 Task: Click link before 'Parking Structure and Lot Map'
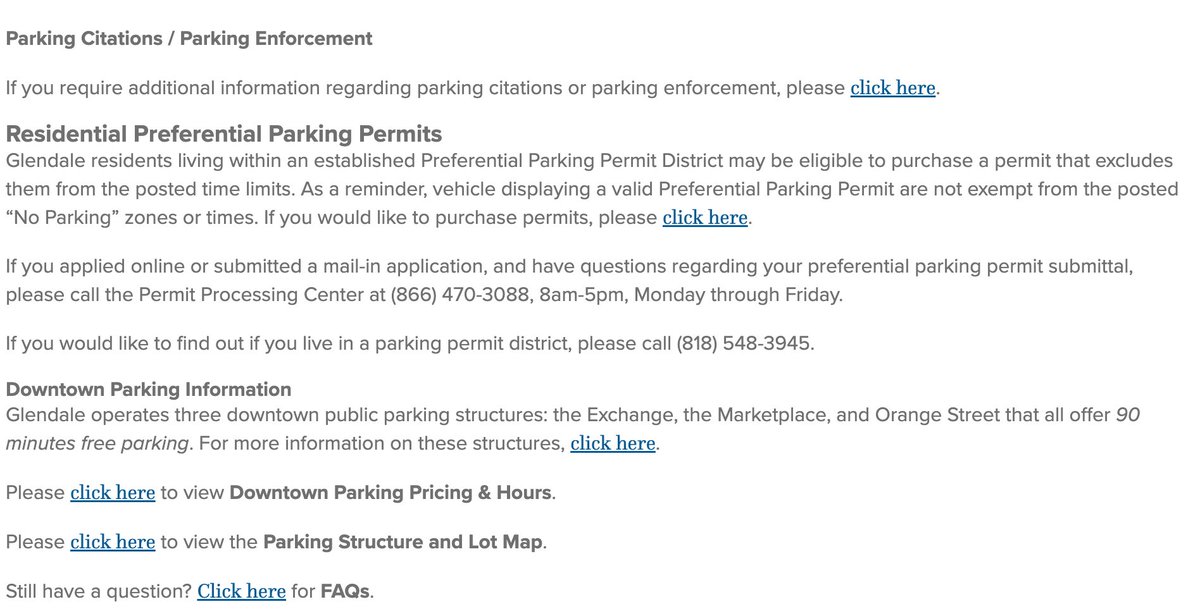point(112,543)
